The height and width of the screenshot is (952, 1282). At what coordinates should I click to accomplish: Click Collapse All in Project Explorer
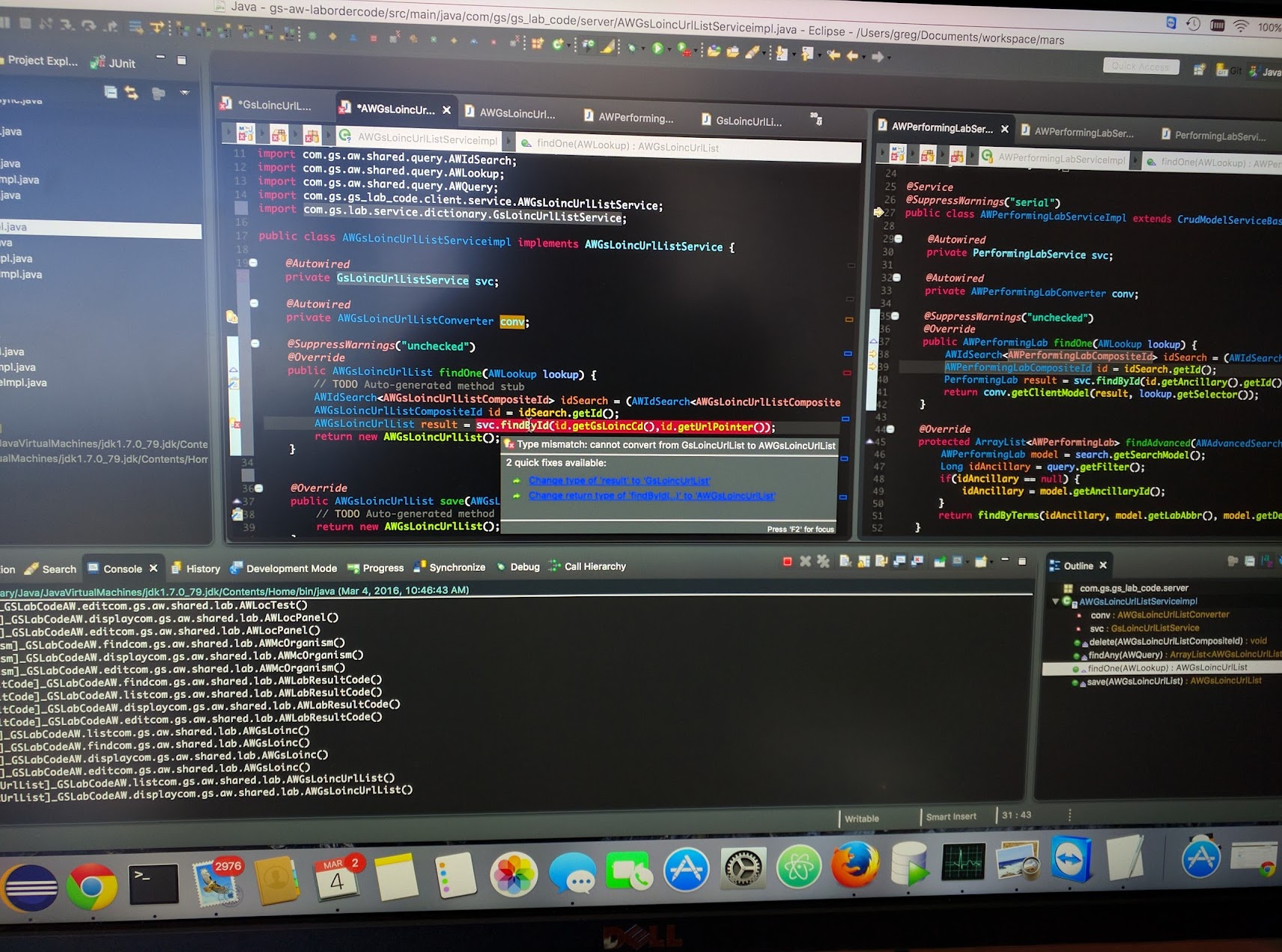coord(111,92)
